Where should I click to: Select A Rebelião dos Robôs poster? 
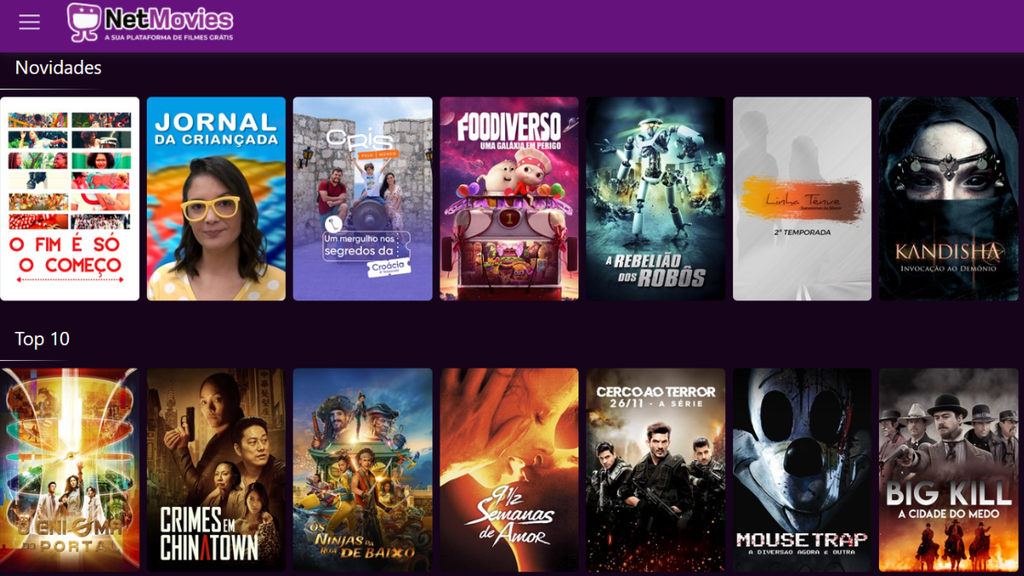(x=656, y=199)
